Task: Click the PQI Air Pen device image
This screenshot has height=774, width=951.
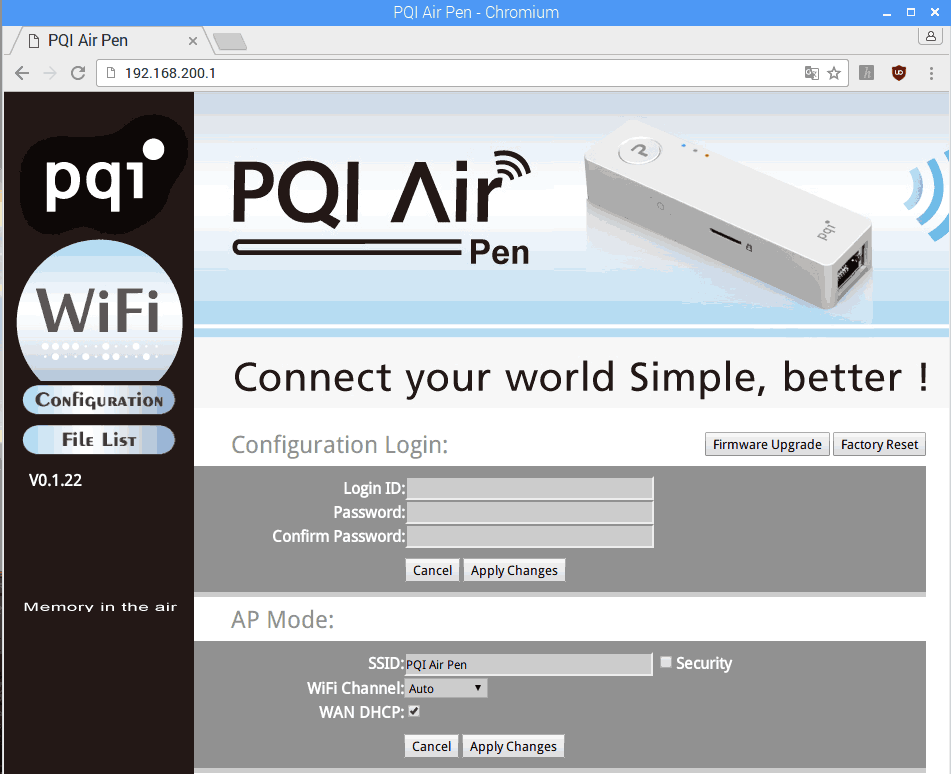Action: (729, 214)
